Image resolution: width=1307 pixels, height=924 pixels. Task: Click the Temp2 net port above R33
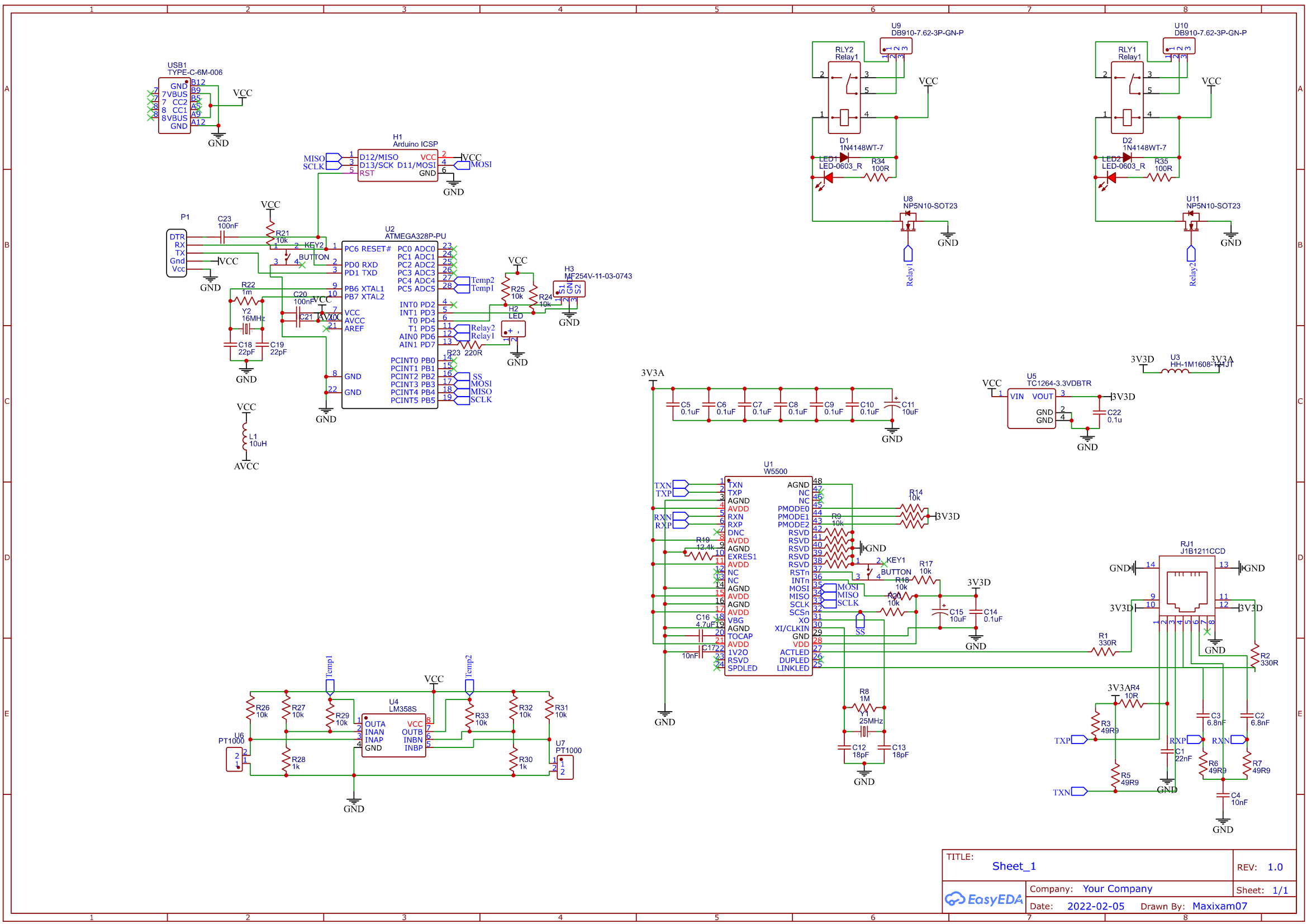469,687
